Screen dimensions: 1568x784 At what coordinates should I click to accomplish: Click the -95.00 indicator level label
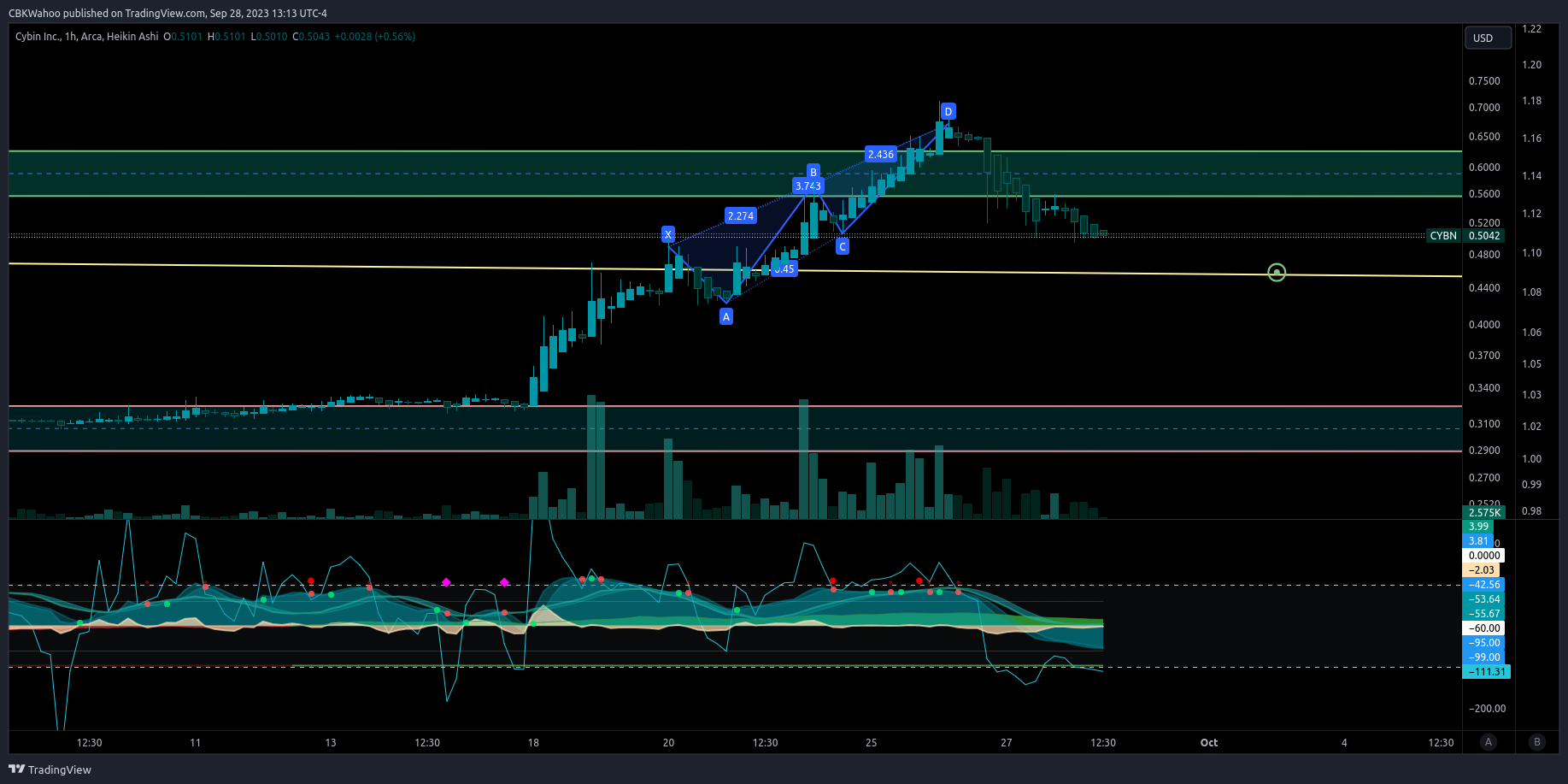[x=1485, y=643]
